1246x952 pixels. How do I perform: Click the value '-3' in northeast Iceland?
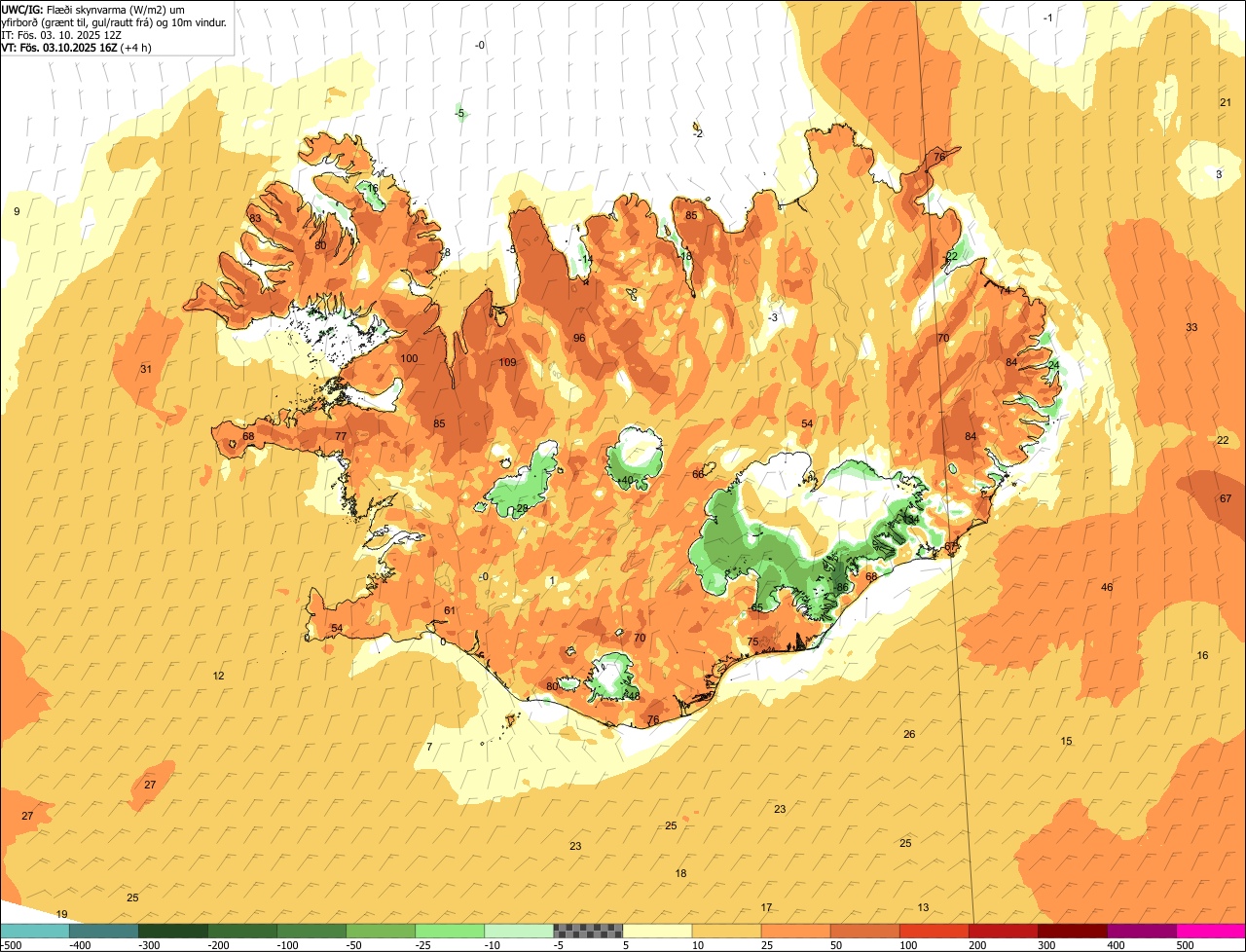[x=773, y=317]
